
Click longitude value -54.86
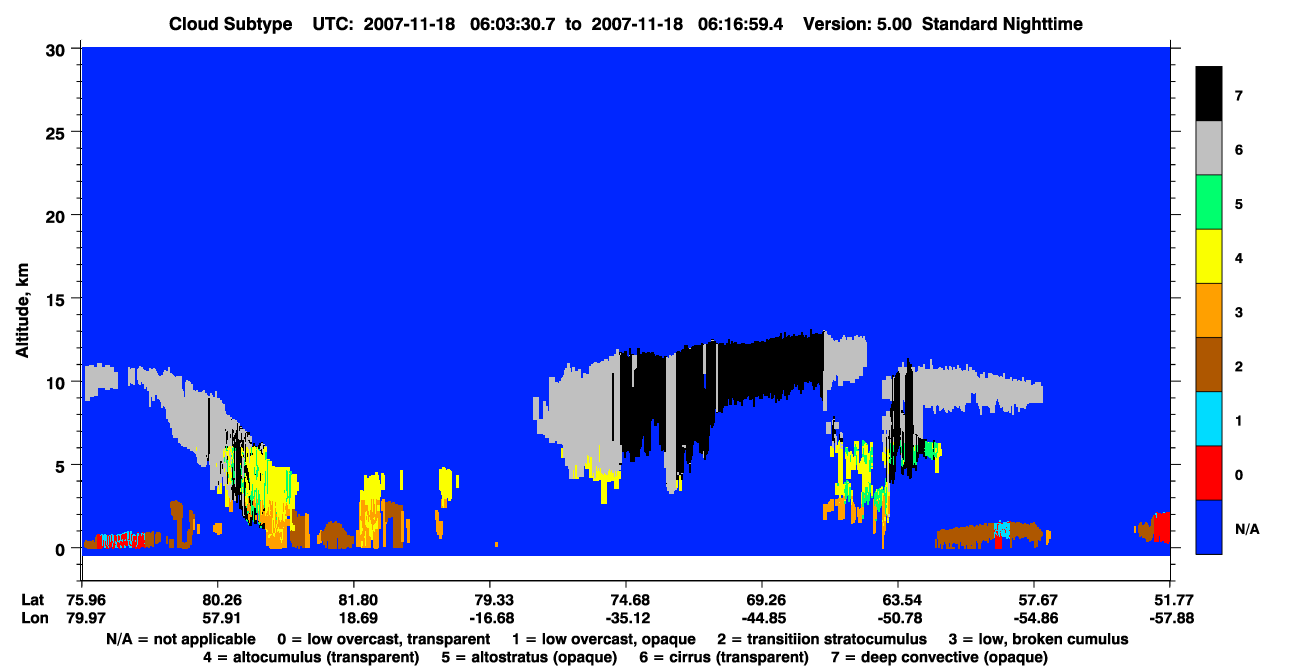pos(1034,618)
